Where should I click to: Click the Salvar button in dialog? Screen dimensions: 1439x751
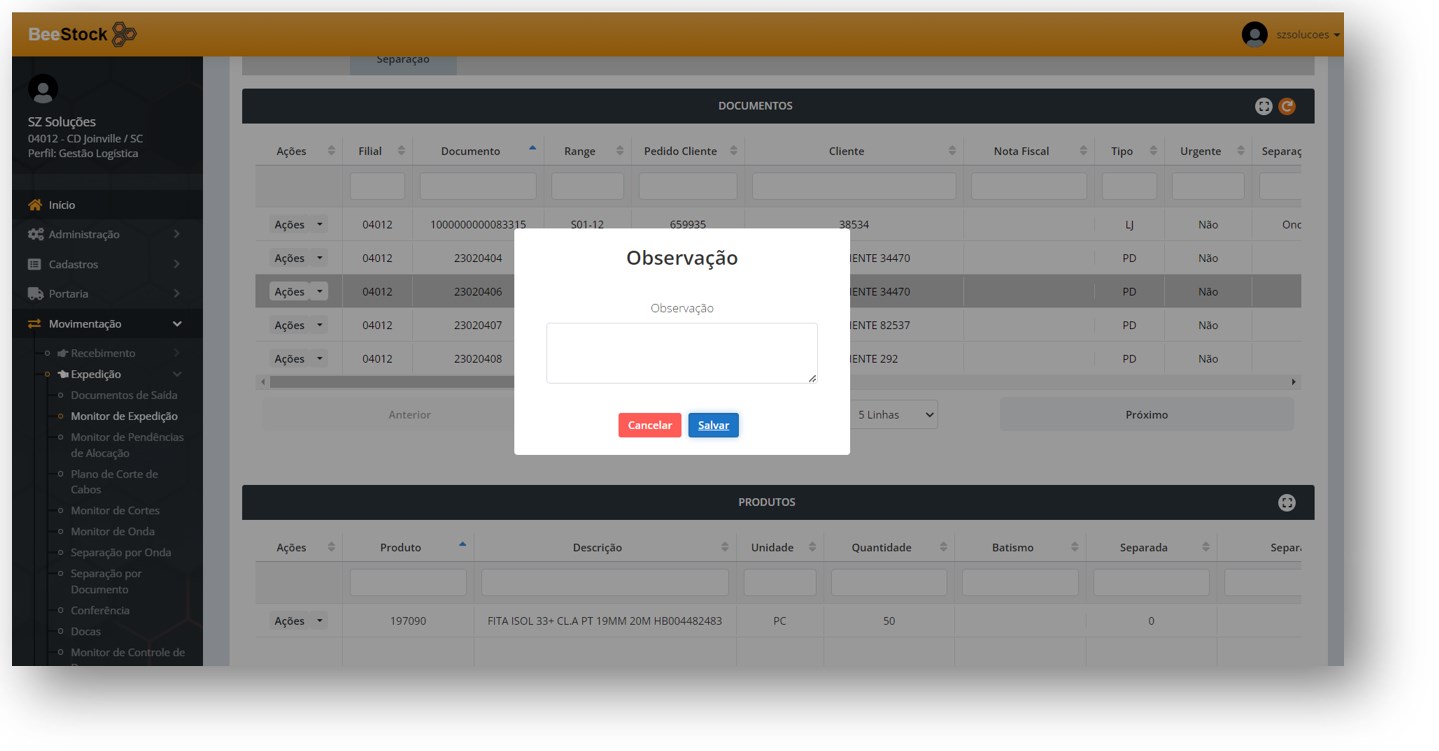click(713, 425)
